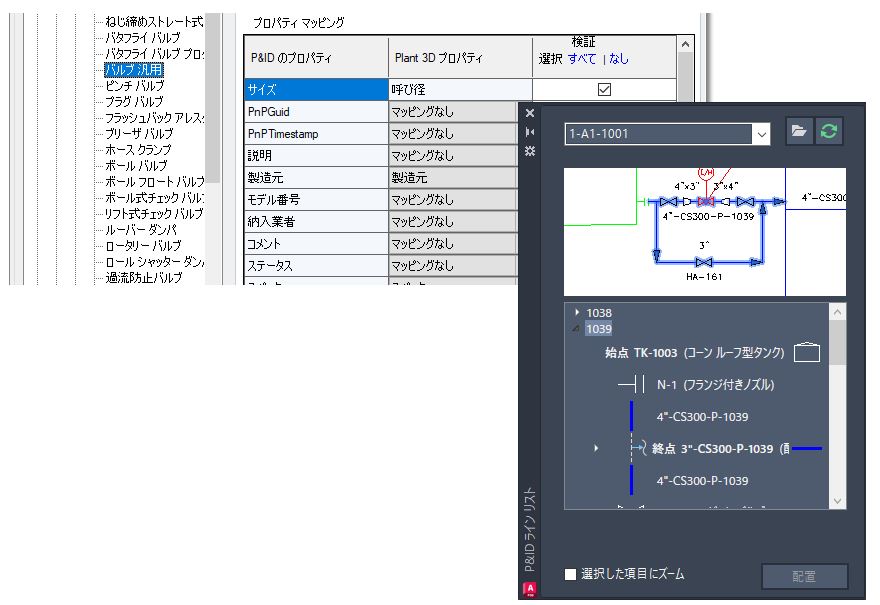Image resolution: width=880 pixels, height=605 pixels.
Task: Select バルブ汎用 in the class tree
Action: click(x=135, y=70)
